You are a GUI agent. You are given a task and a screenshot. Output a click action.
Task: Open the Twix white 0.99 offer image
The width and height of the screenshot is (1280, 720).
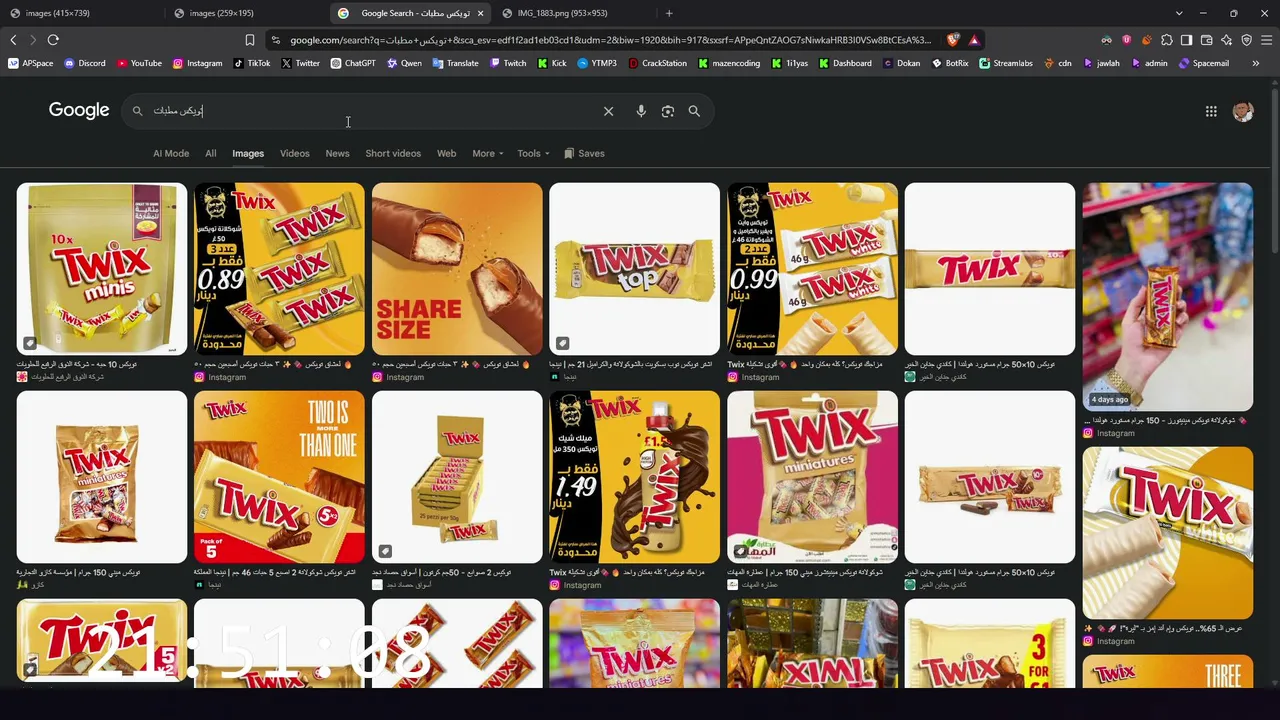point(812,269)
